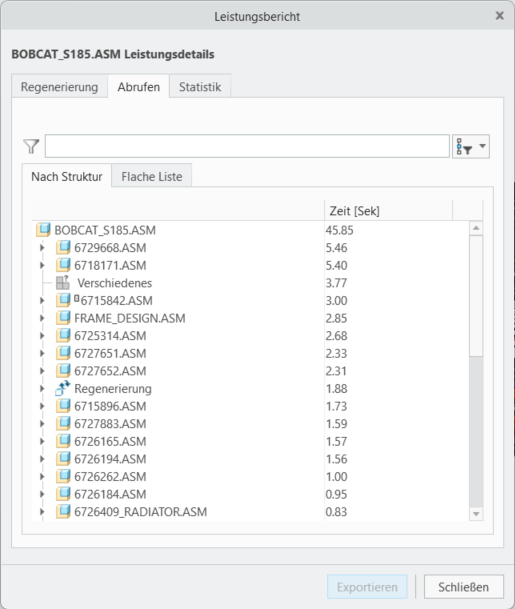The width and height of the screenshot is (515, 609).
Task: Click the 6726194.ASM assembly icon
Action: click(x=63, y=459)
